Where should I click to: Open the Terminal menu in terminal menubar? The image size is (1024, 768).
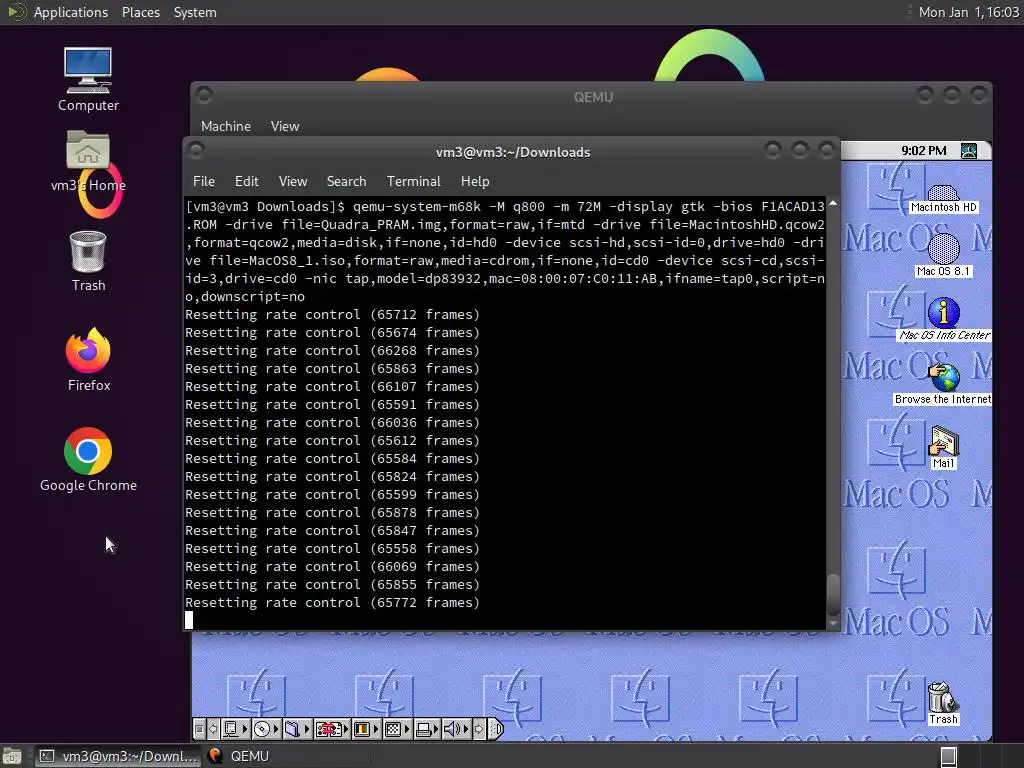point(413,181)
